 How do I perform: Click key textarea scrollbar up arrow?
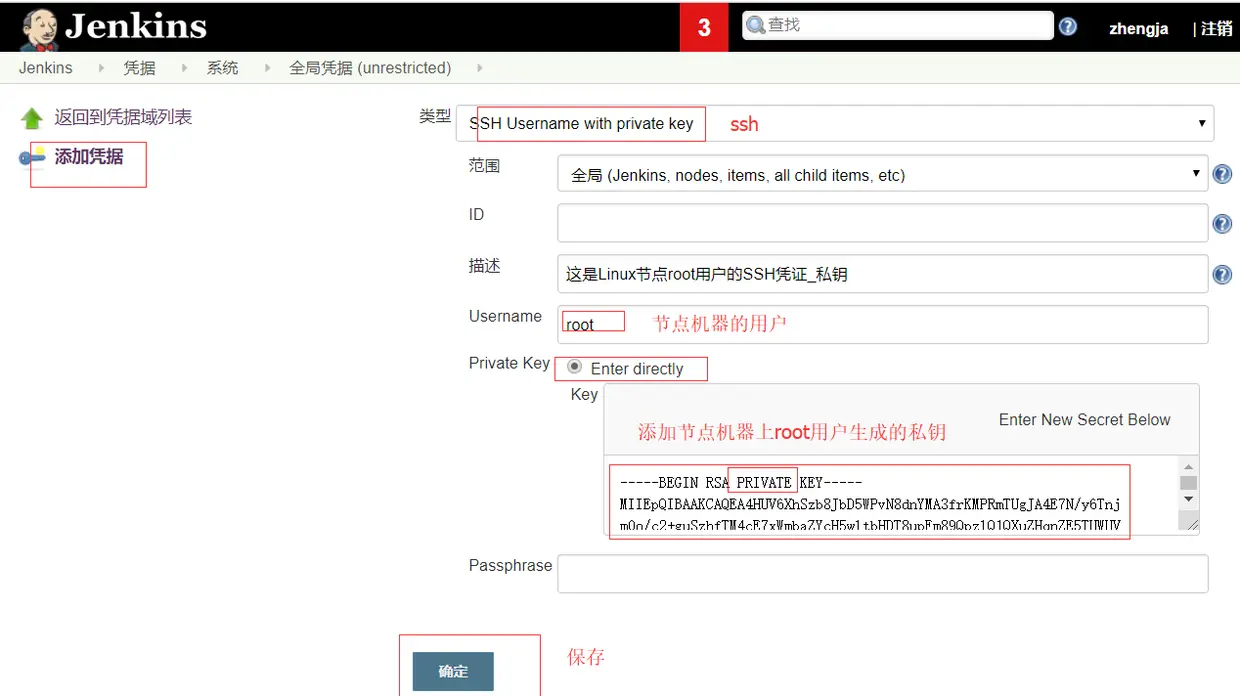(x=1188, y=467)
